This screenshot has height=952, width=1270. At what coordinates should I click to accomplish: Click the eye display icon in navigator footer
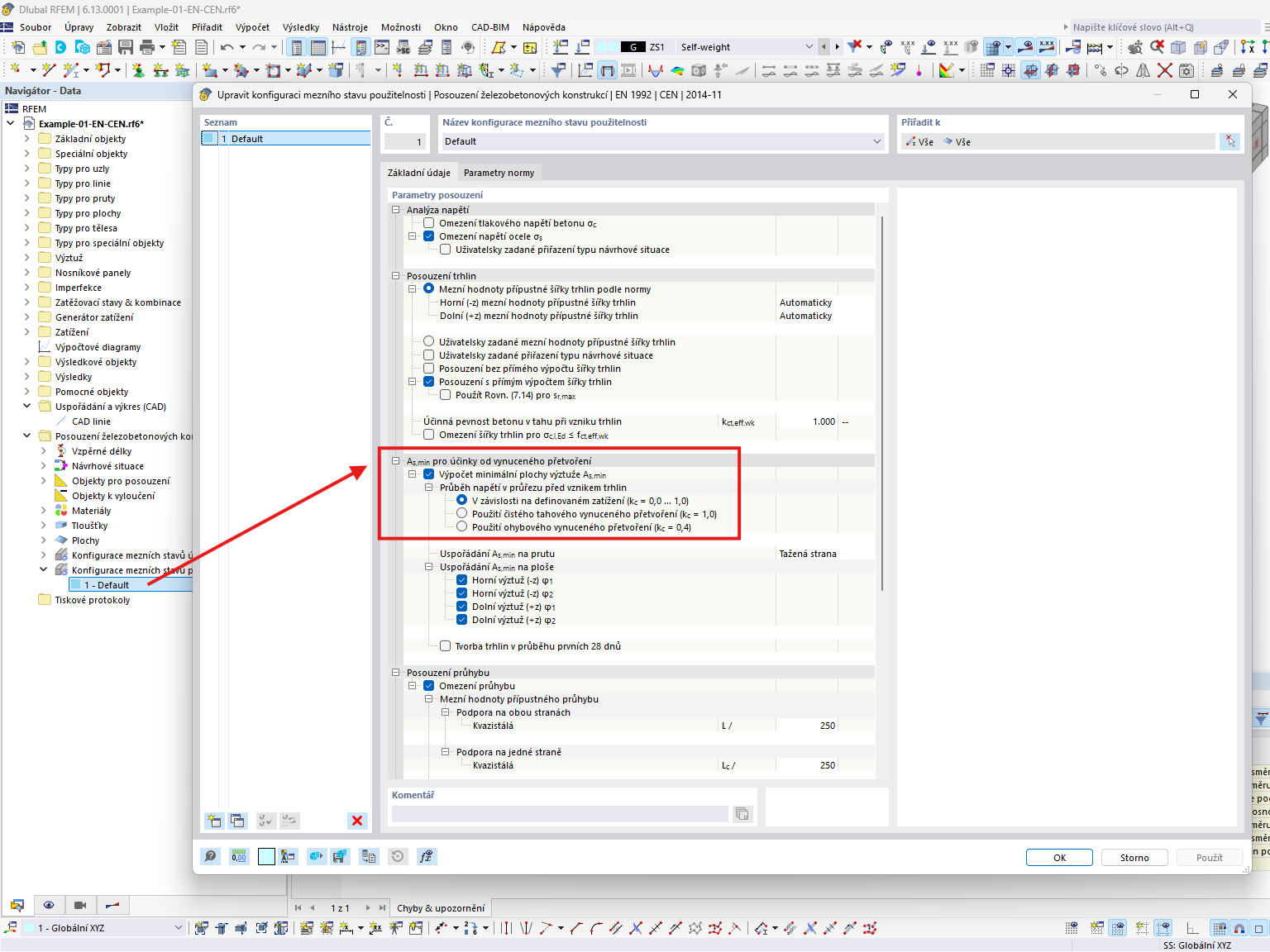click(x=49, y=905)
